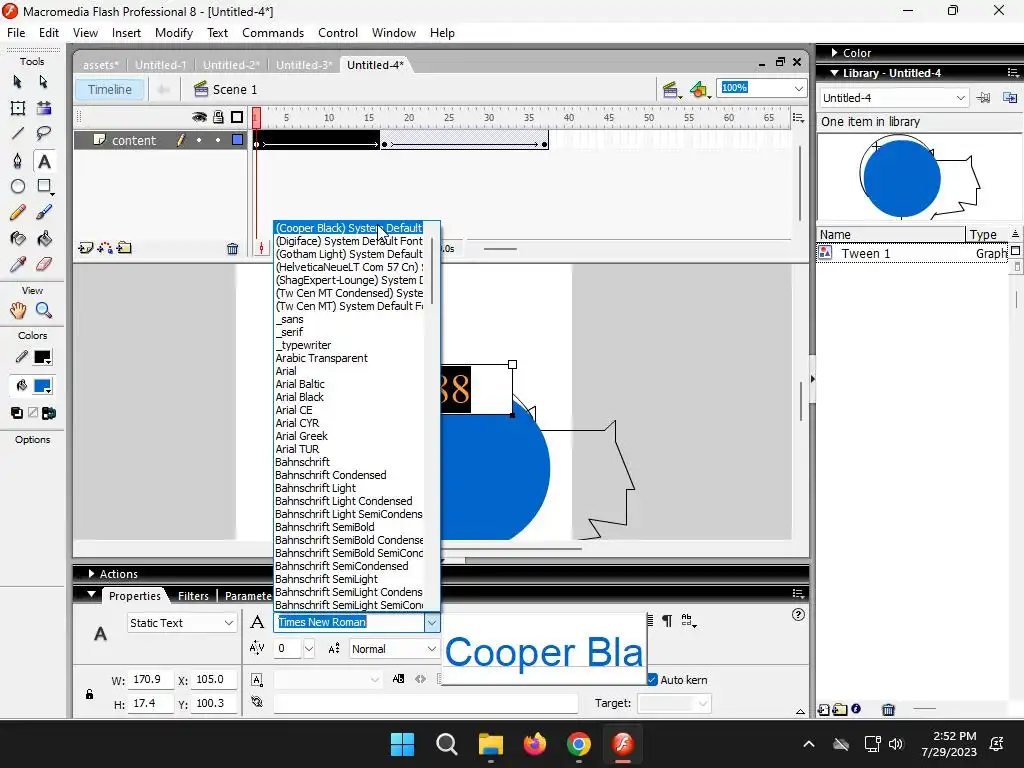Select the Pen tool
The image size is (1024, 768).
coord(18,161)
